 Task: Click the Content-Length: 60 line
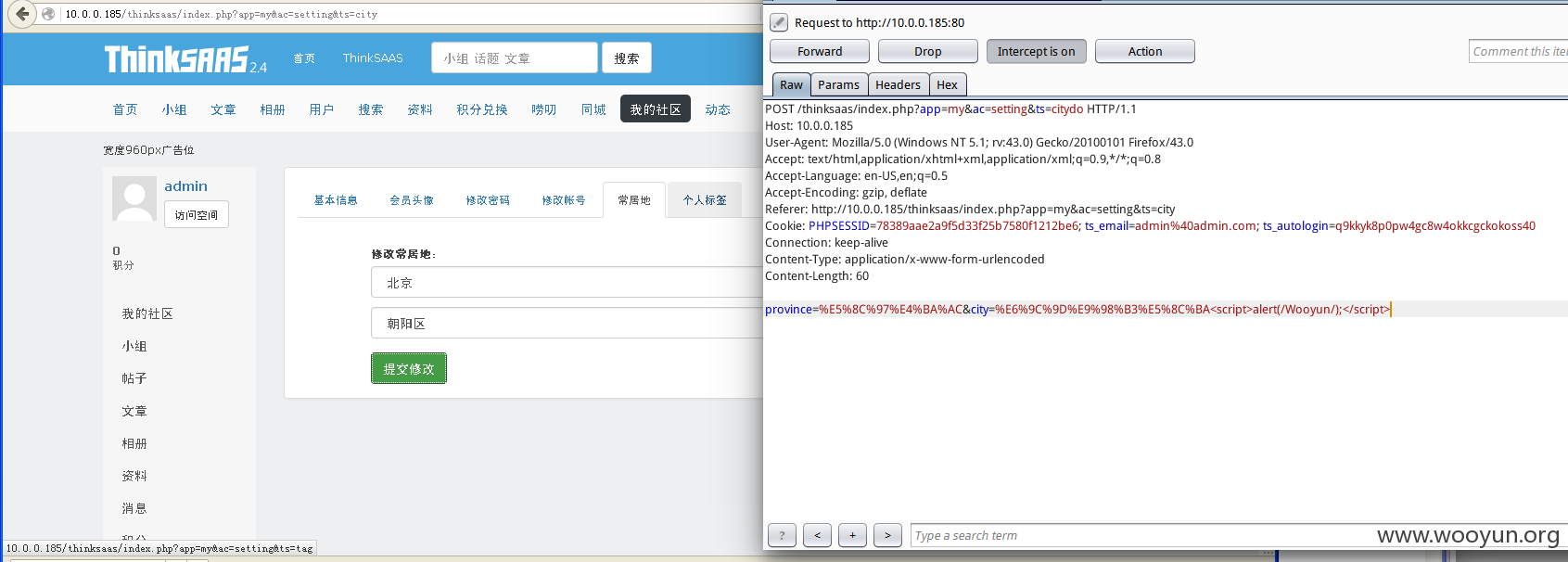coord(817,276)
